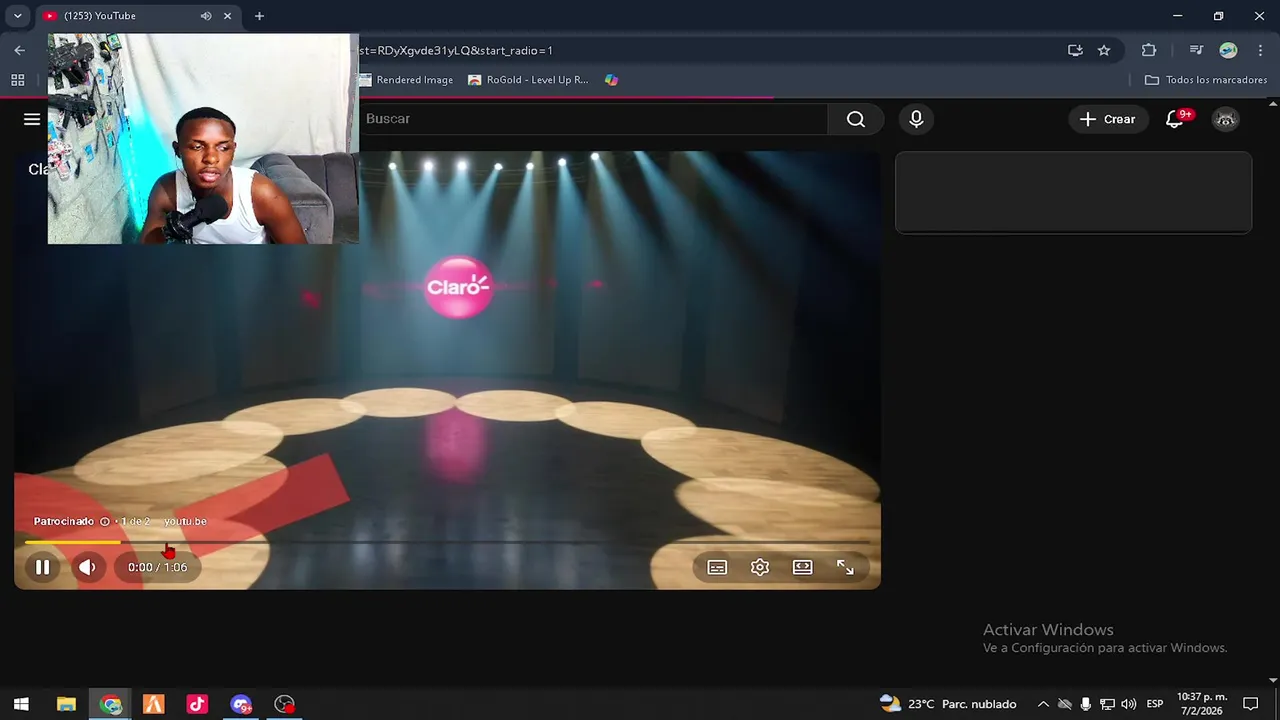Start voice search with the microphone

click(916, 119)
